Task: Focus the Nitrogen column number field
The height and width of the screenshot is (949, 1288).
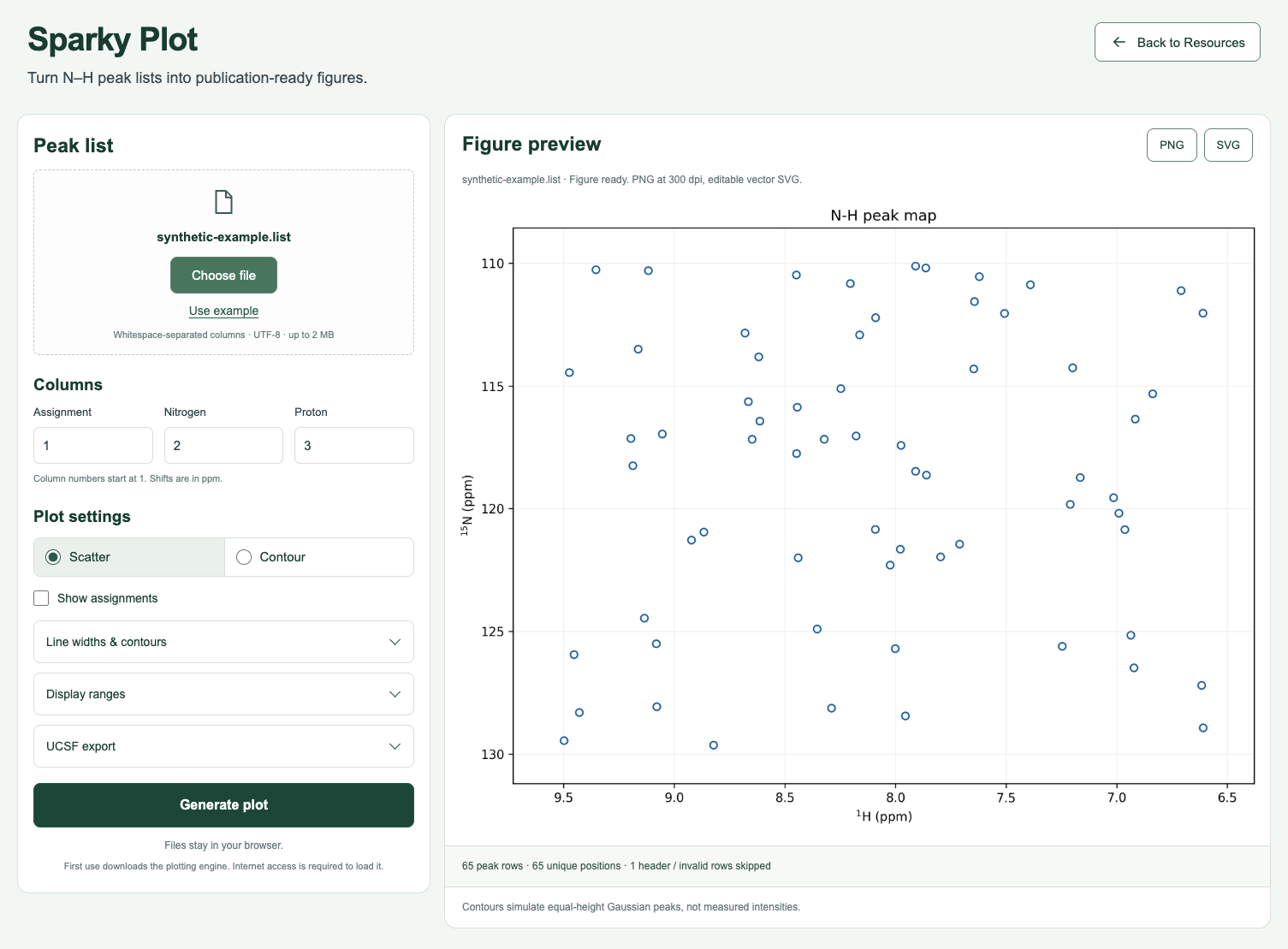Action: tap(223, 446)
